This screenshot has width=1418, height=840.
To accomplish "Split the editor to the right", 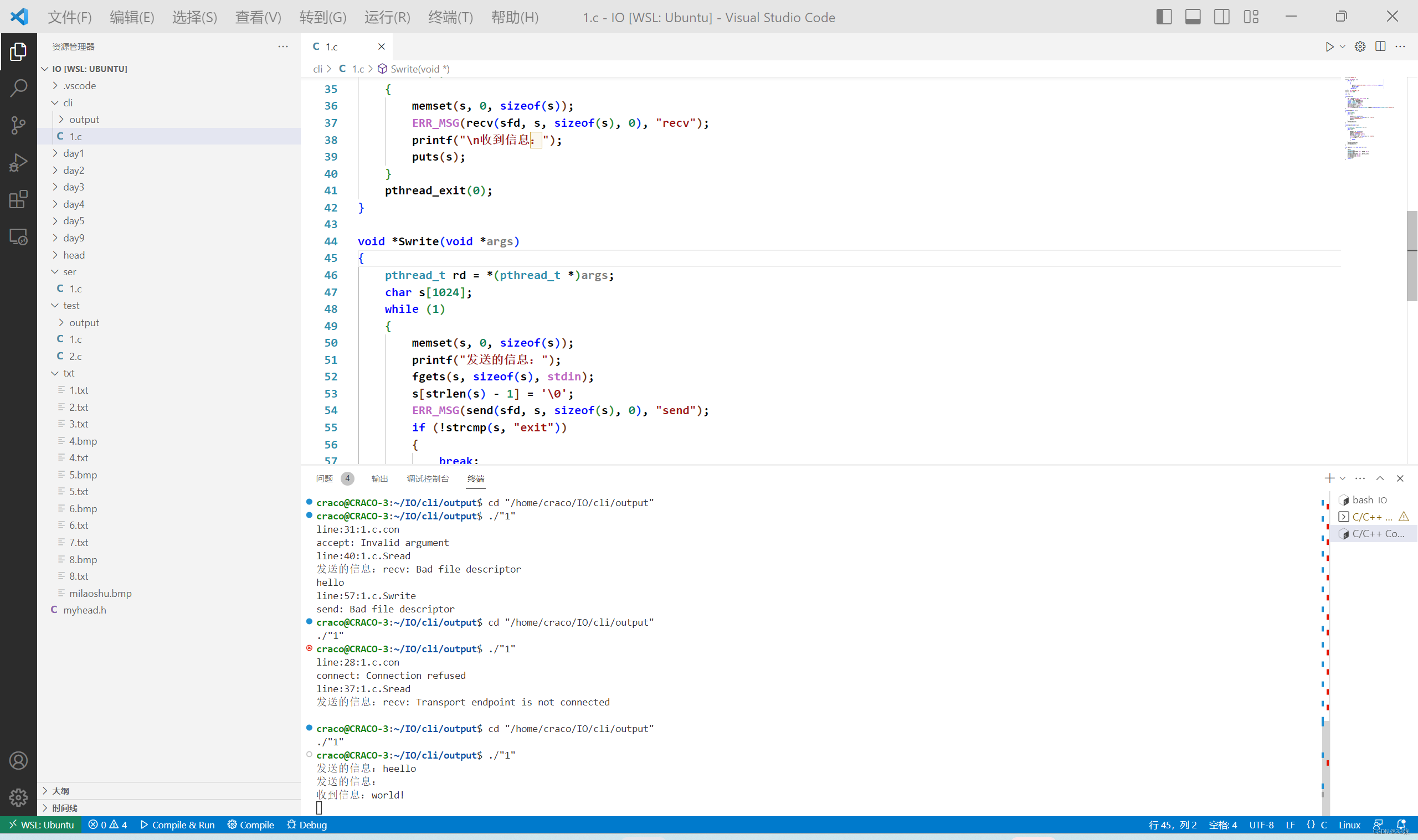I will click(x=1380, y=47).
